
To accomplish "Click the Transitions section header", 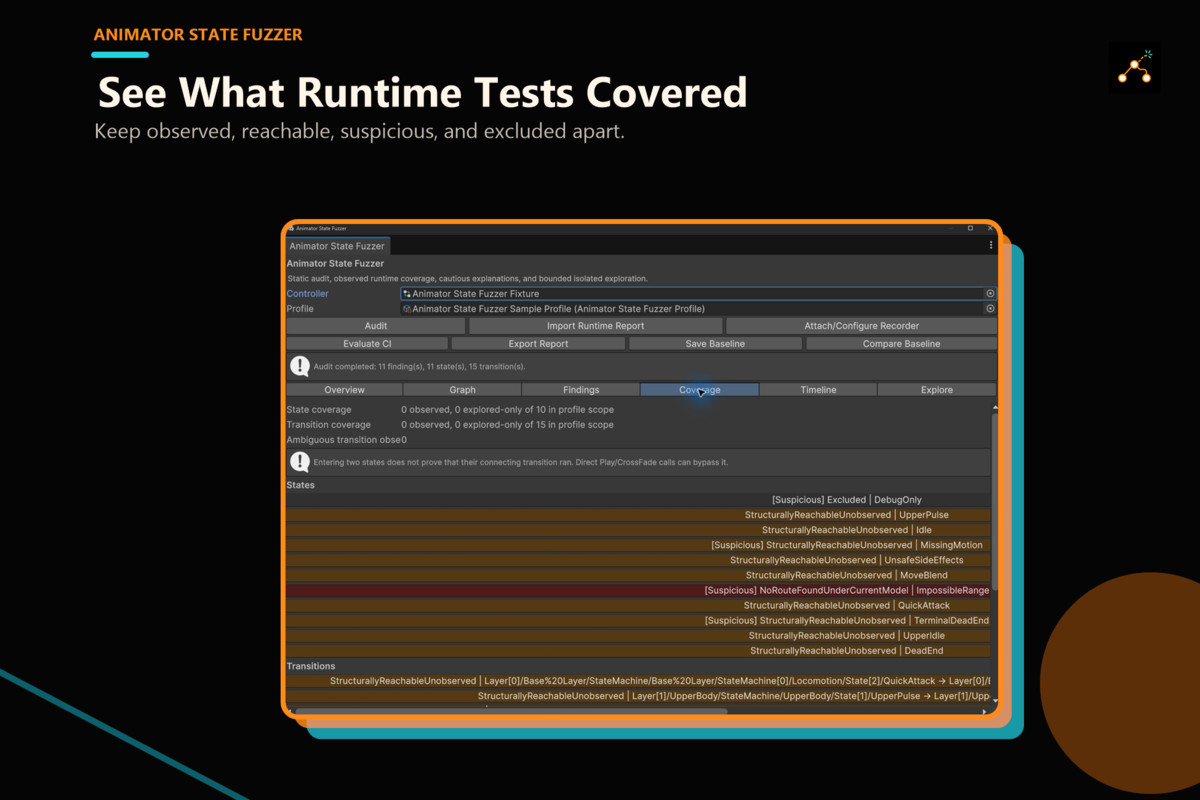I will click(311, 666).
